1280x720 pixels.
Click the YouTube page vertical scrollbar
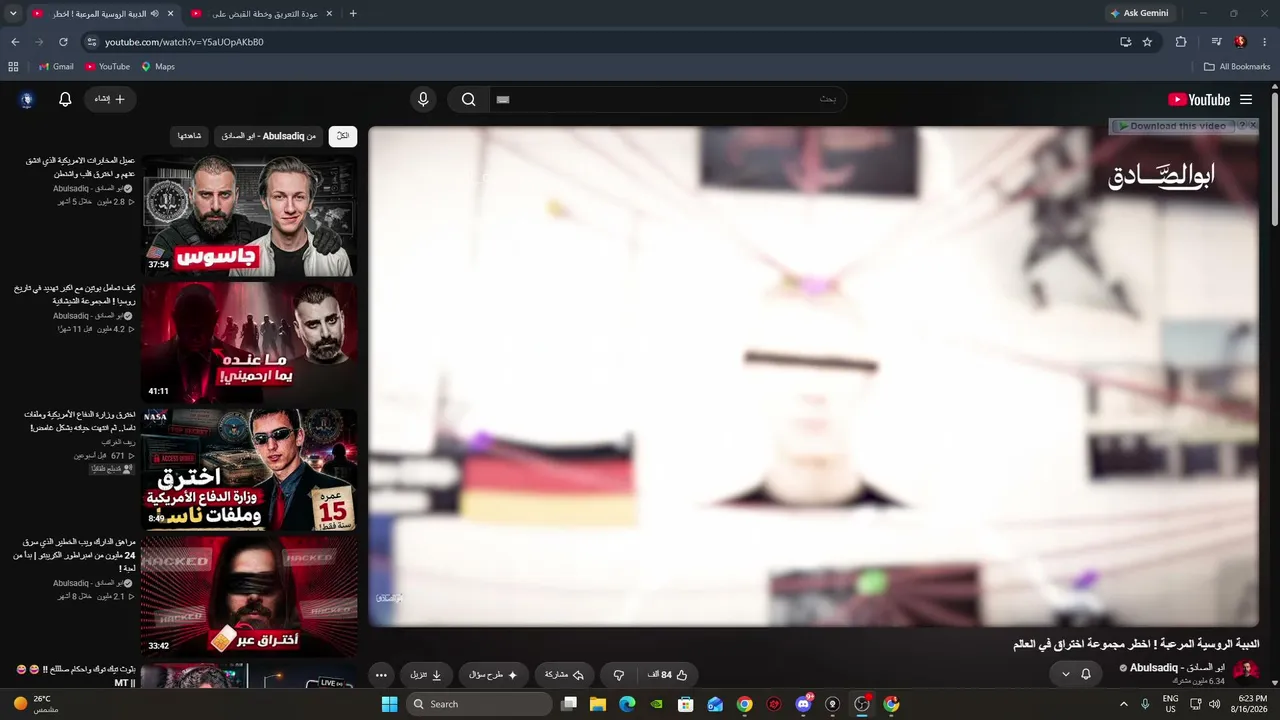click(x=1274, y=160)
